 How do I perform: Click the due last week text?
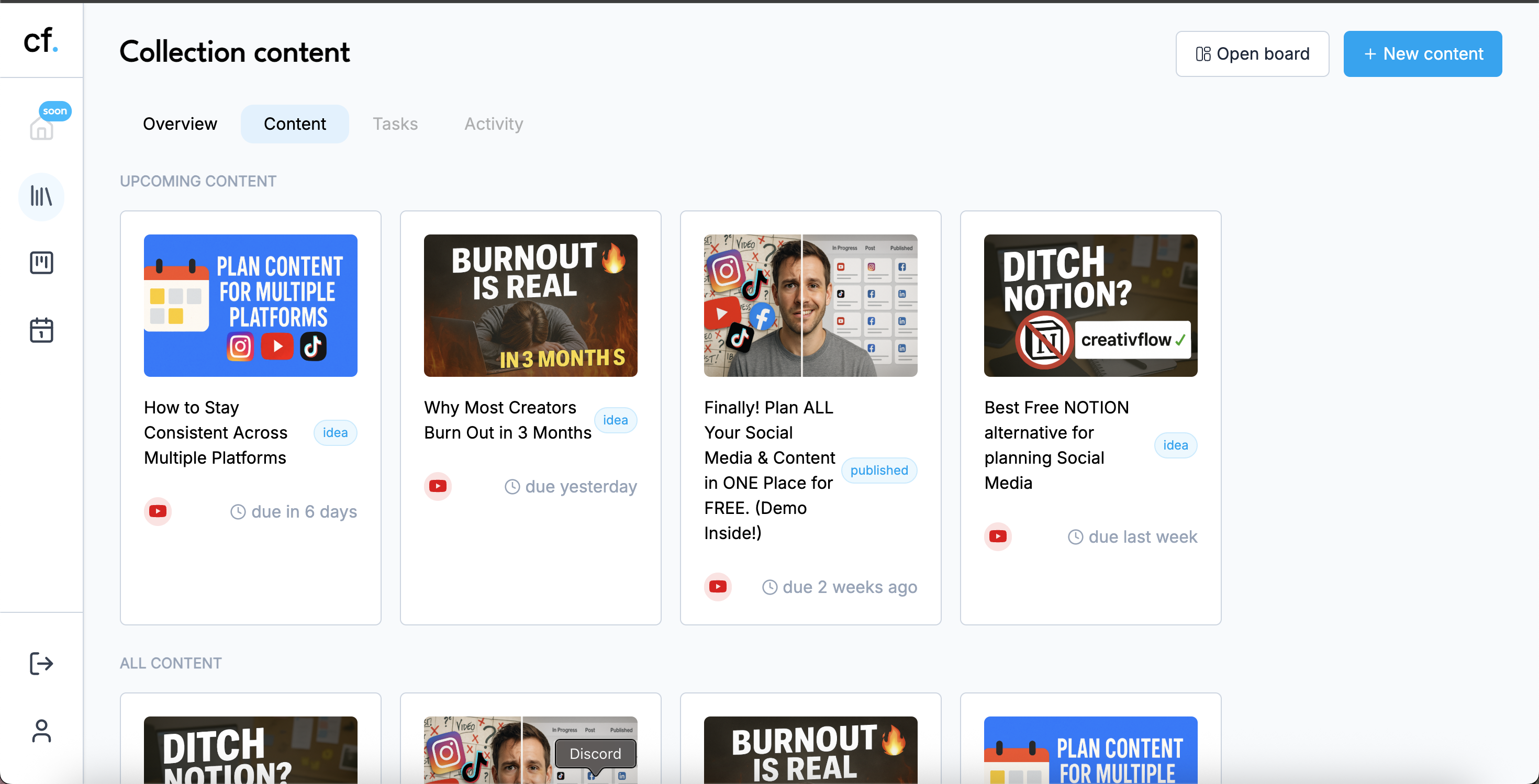click(1142, 537)
